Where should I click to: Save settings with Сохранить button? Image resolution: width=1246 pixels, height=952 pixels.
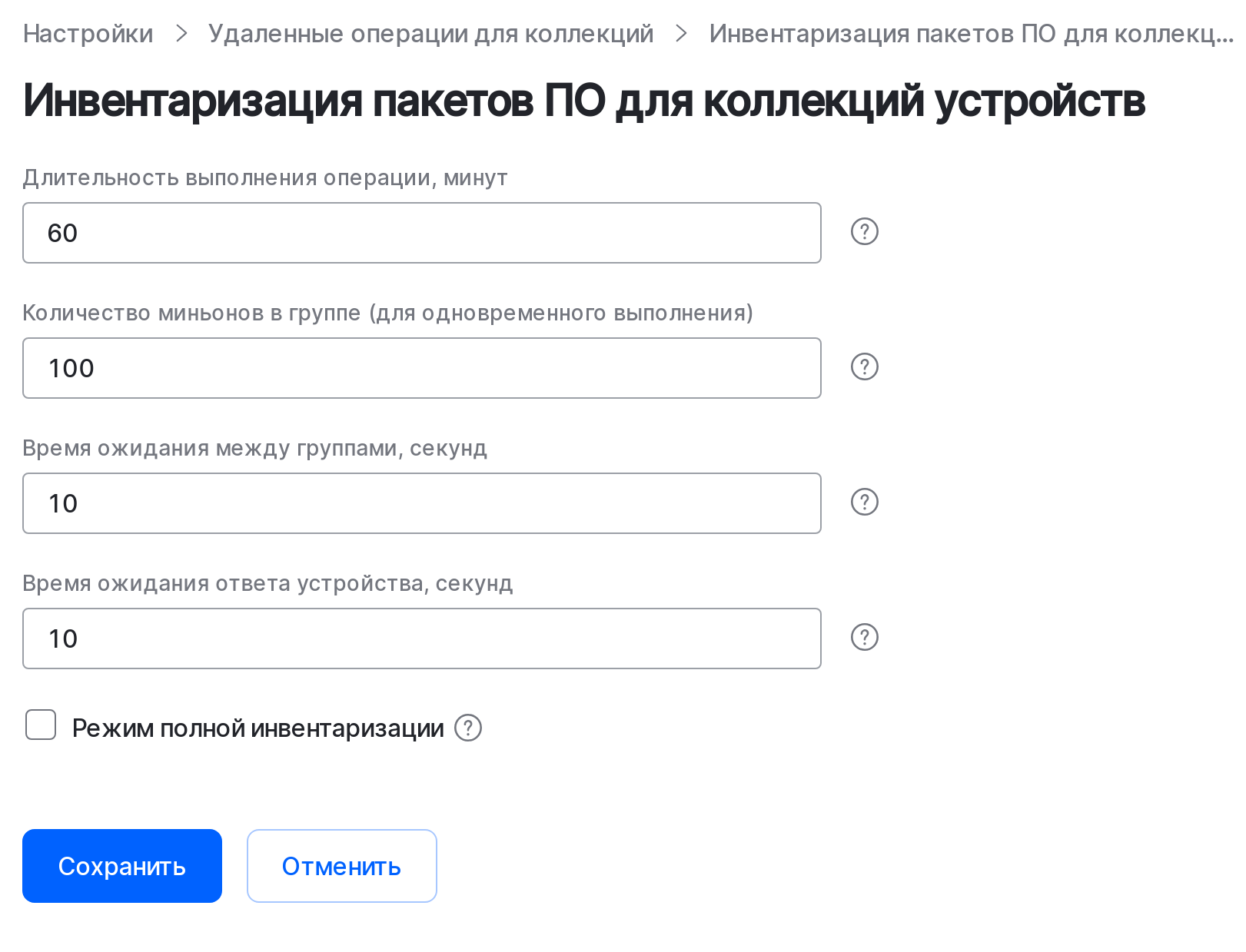pyautogui.click(x=122, y=866)
